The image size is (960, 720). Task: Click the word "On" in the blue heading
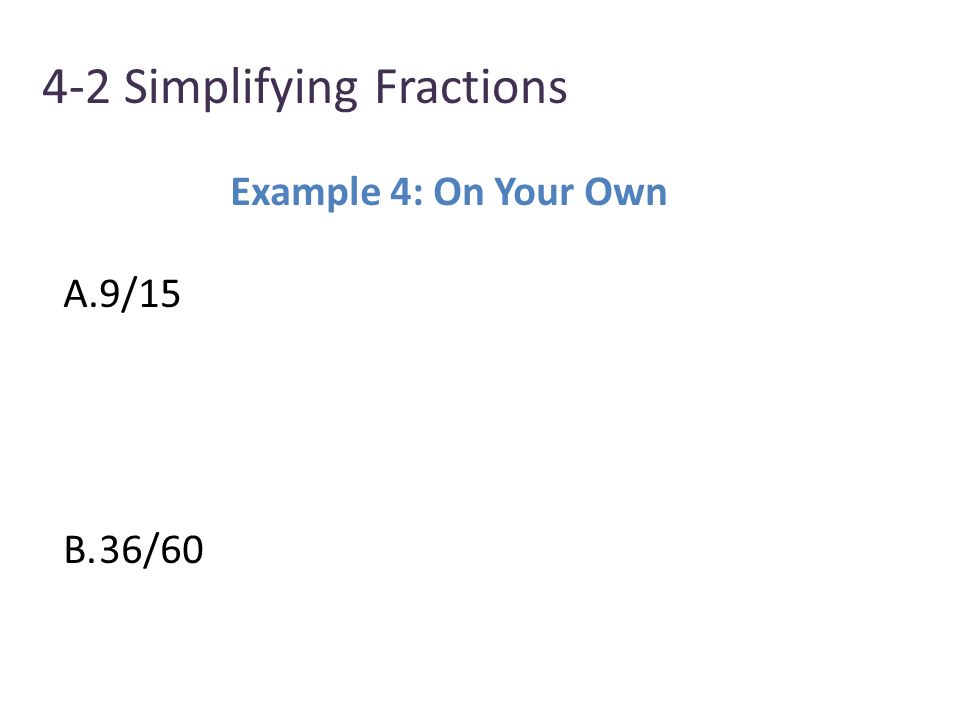458,192
